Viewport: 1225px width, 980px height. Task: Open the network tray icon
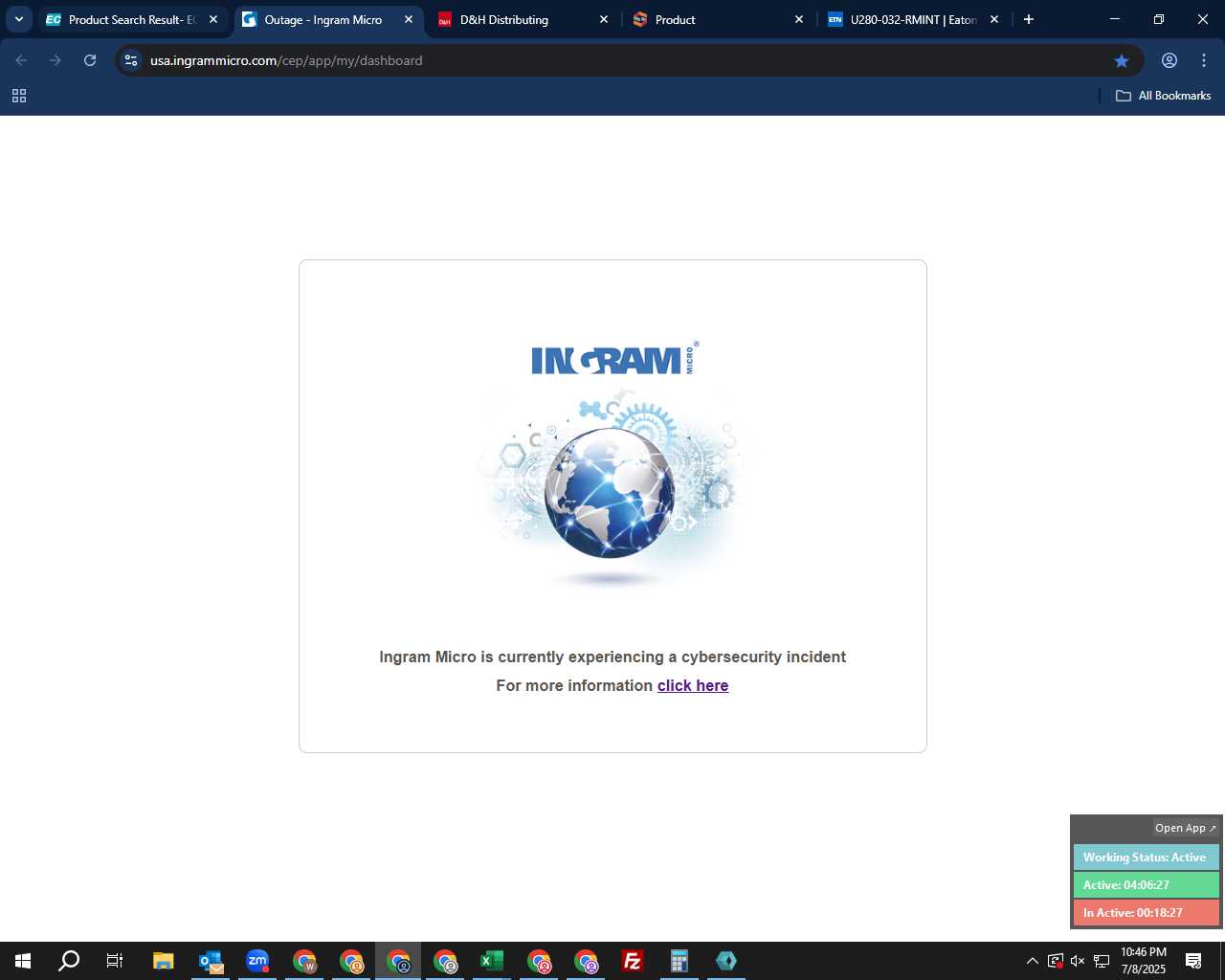[x=1102, y=961]
